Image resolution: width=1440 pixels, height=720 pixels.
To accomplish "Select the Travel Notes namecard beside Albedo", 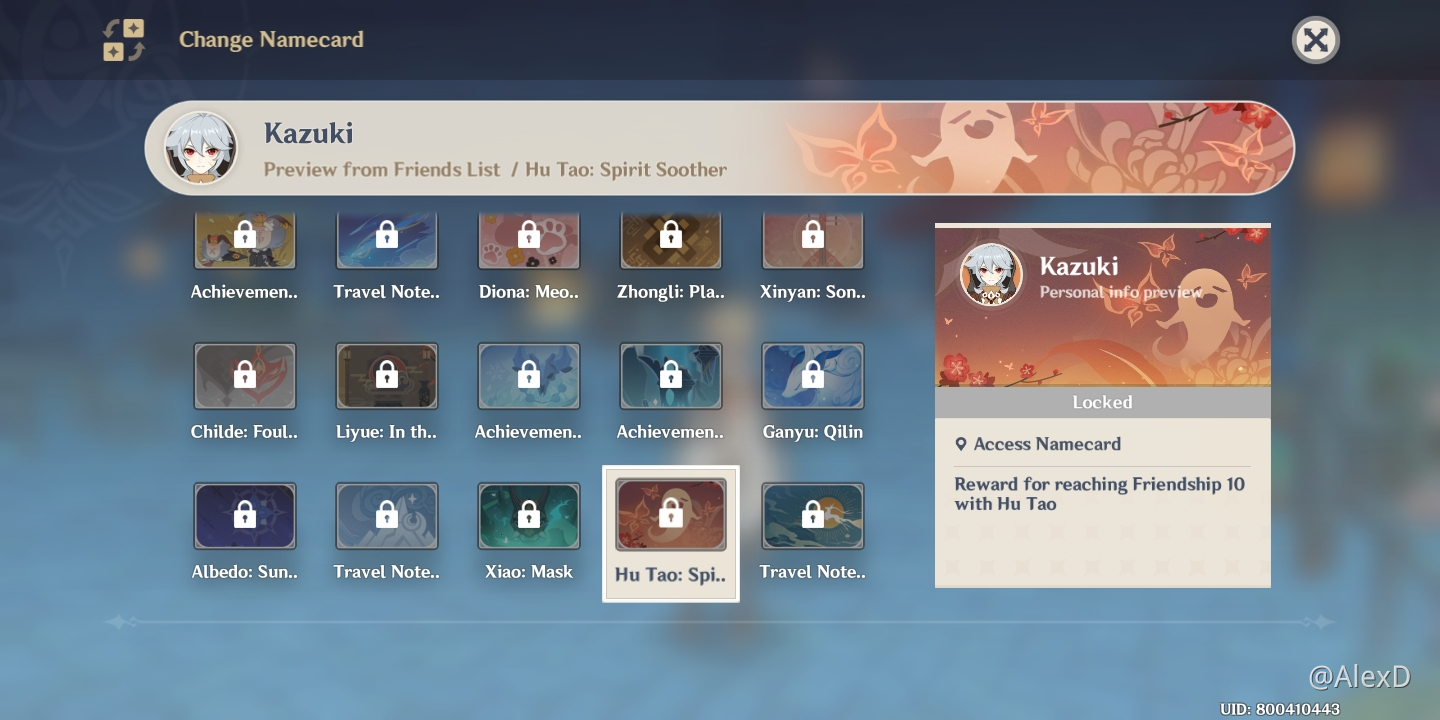I will click(387, 517).
